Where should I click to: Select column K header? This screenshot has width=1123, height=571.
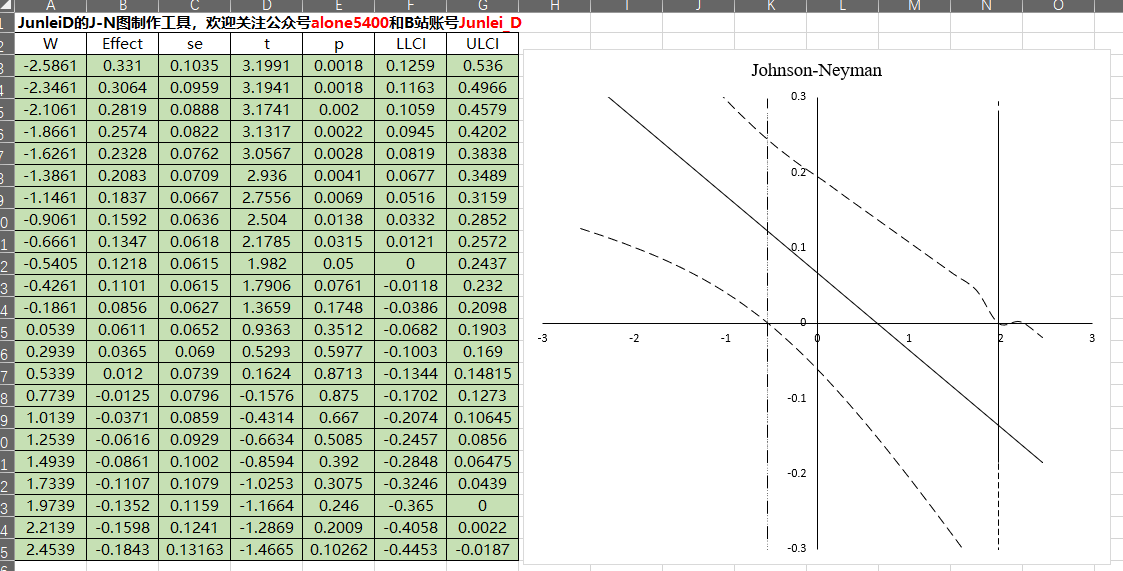(771, 6)
